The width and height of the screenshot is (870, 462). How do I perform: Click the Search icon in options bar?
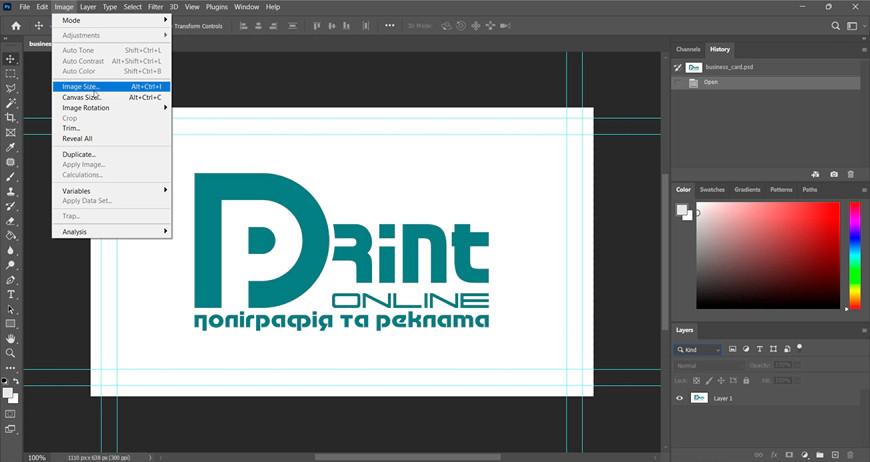coord(836,26)
